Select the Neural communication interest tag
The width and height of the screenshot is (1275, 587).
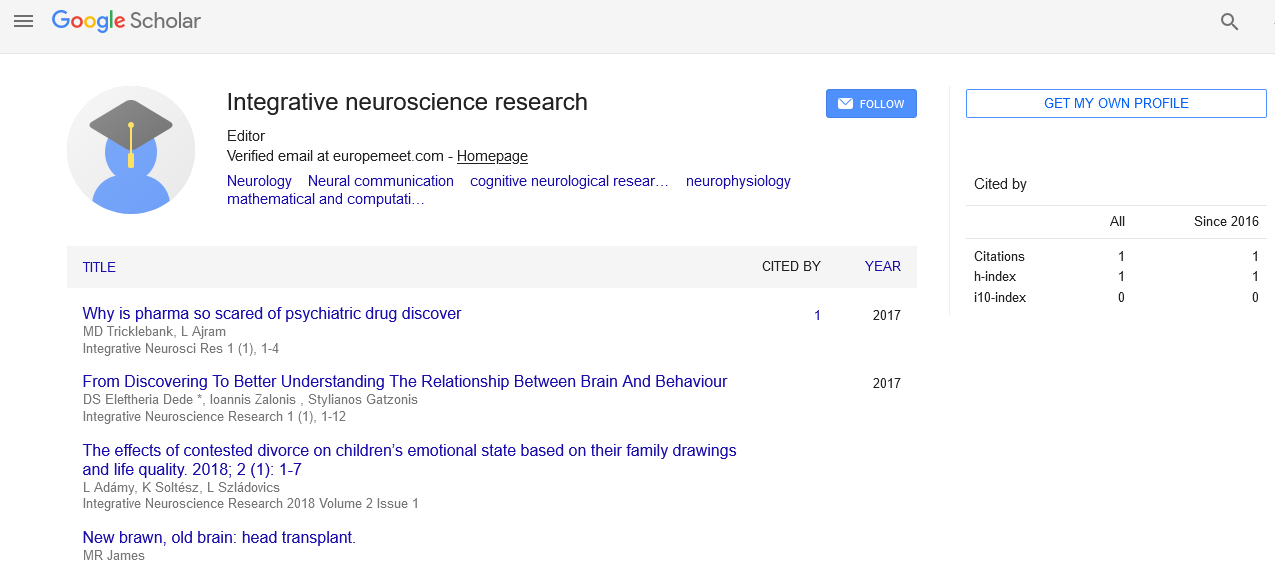(380, 181)
